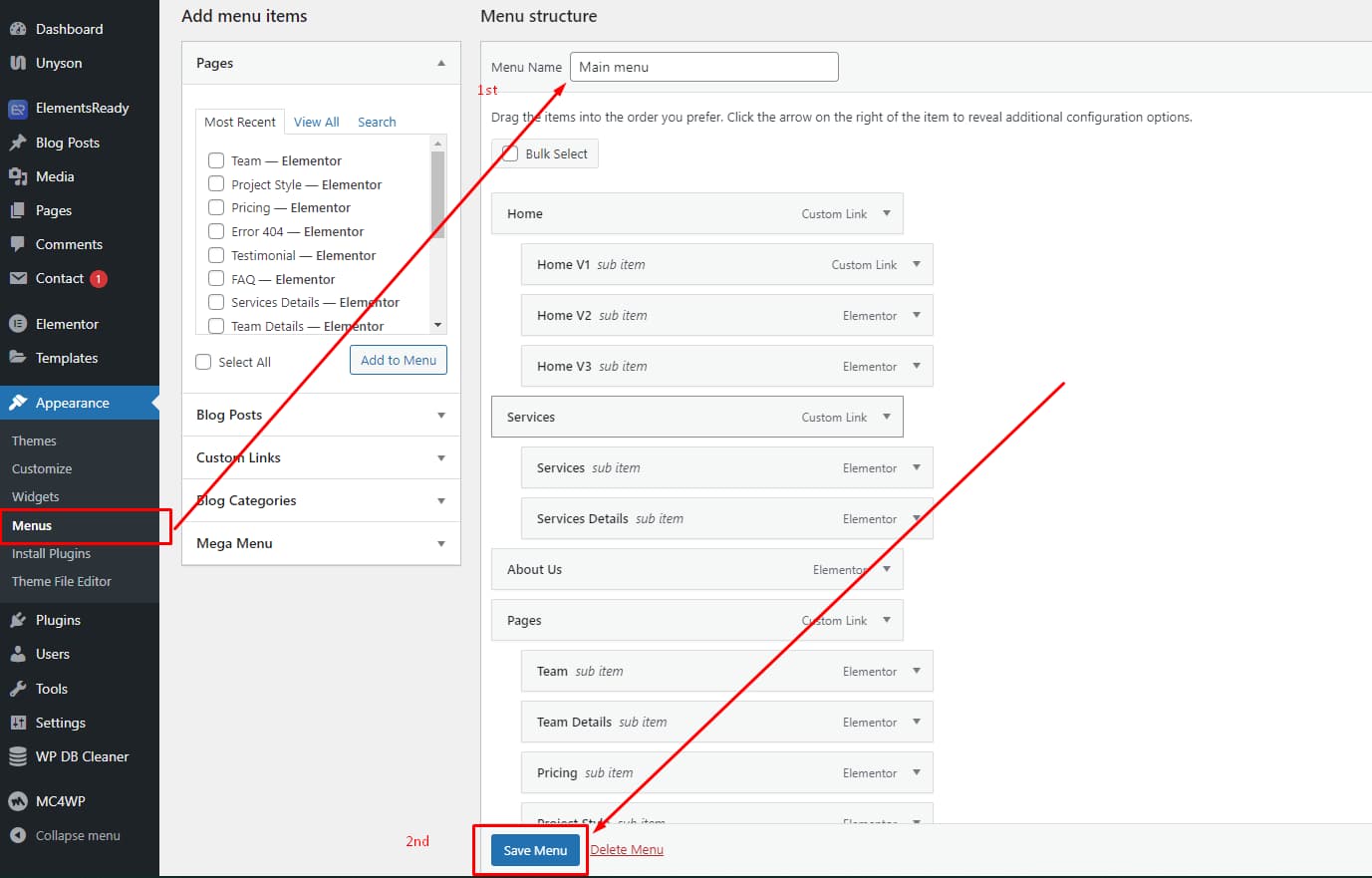Click the Unyson sidebar icon

18,63
